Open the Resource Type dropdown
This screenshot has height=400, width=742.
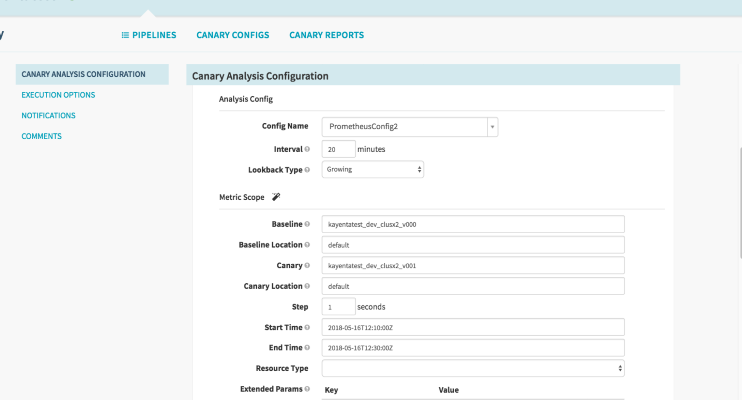tap(473, 368)
